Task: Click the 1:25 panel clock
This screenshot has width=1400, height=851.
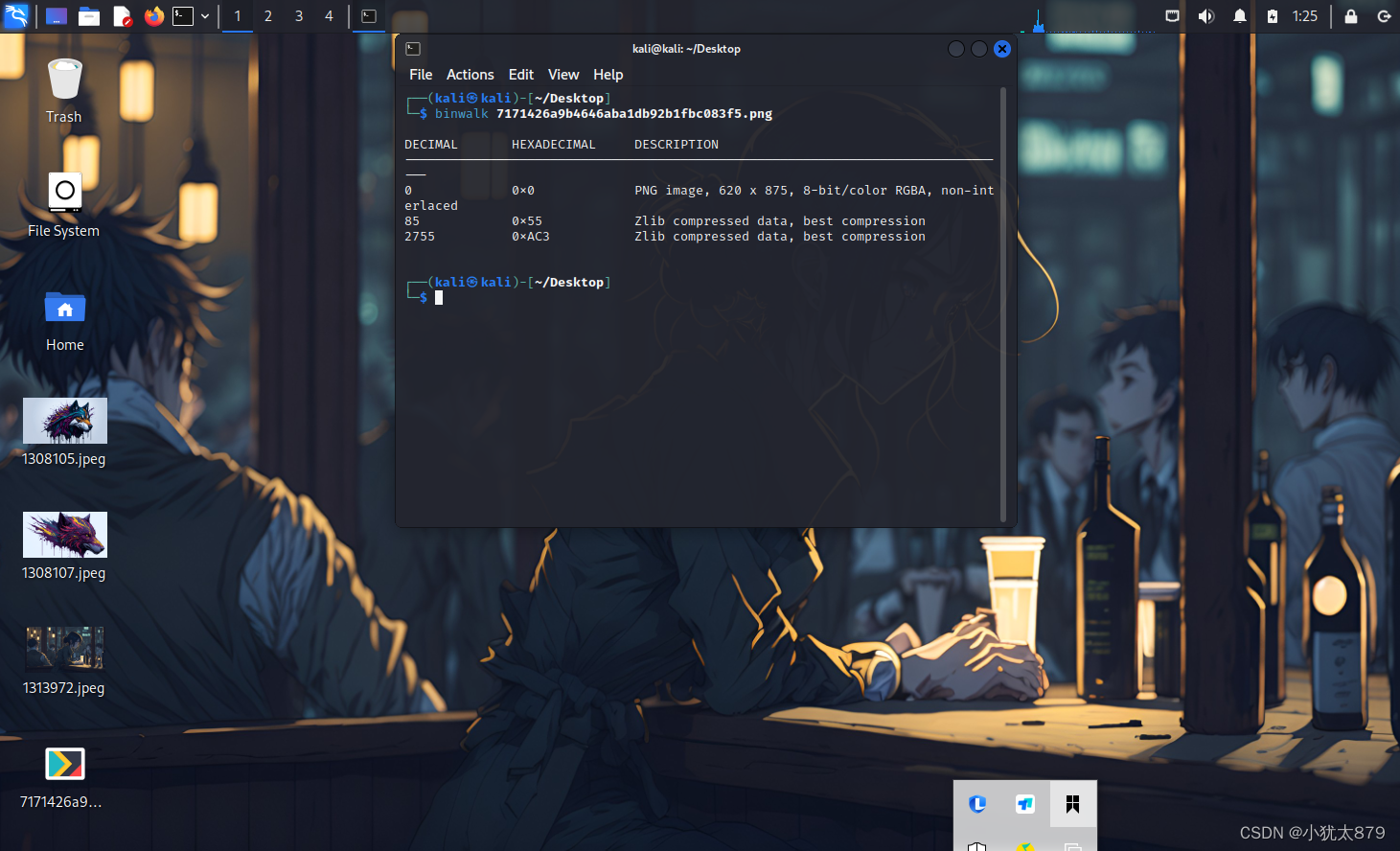Action: [x=1305, y=16]
